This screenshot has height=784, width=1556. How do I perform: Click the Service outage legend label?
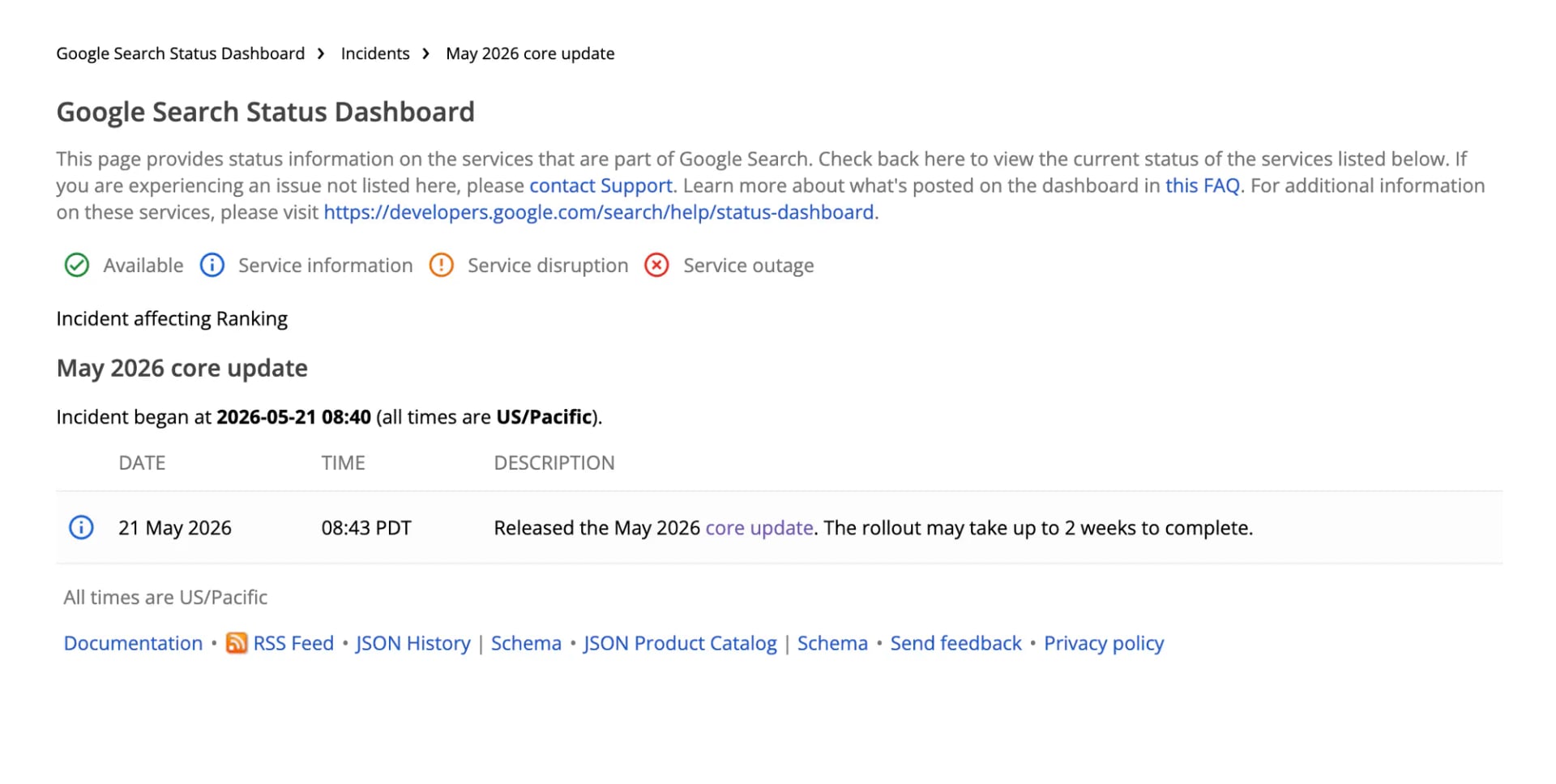click(x=749, y=266)
